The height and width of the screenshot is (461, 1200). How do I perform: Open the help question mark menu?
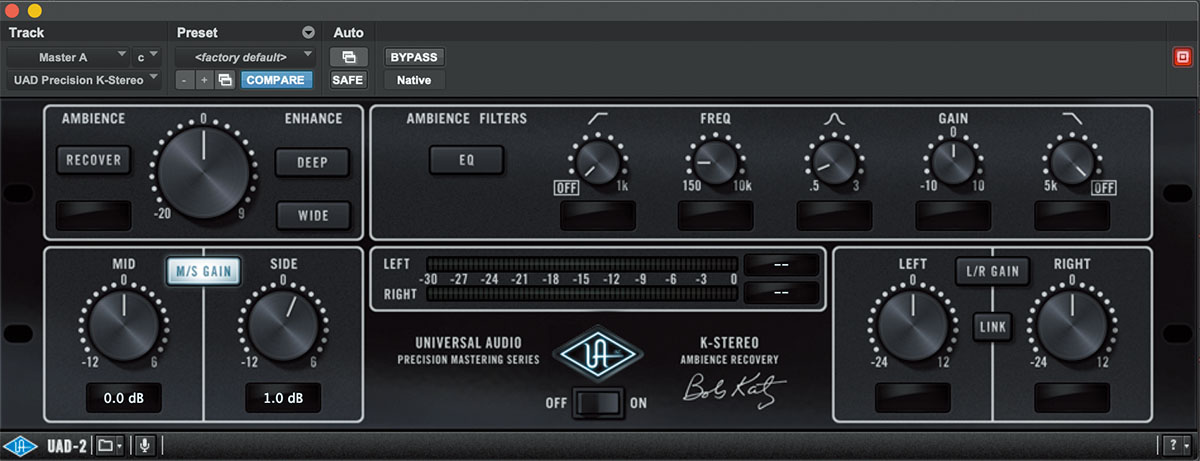click(1175, 445)
